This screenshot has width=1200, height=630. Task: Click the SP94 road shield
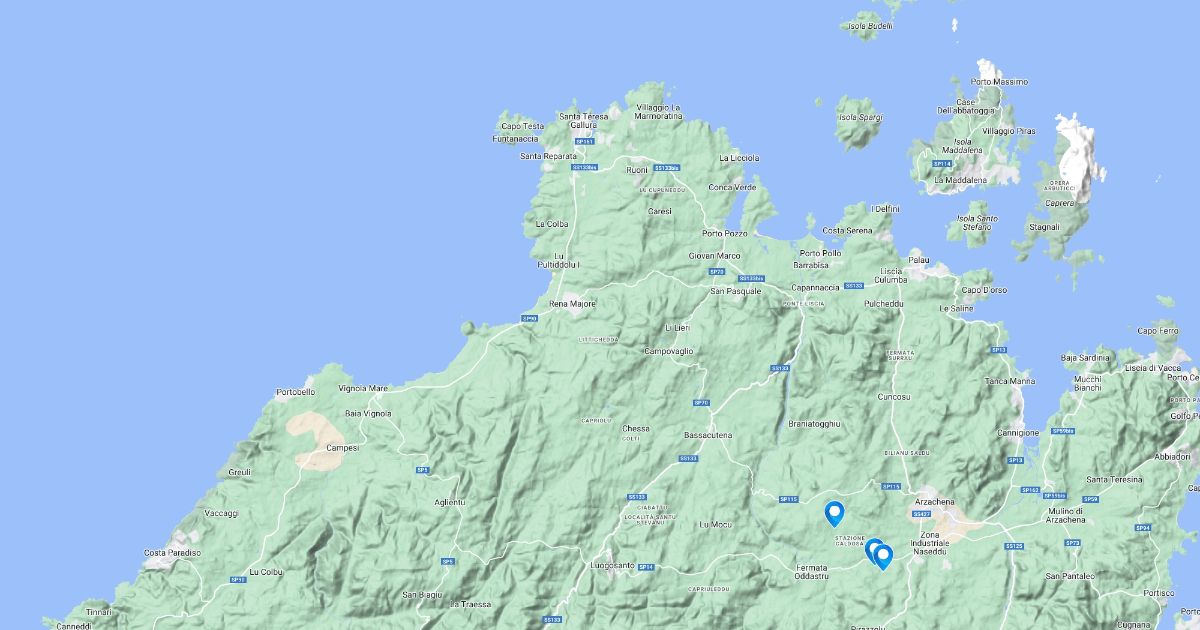1144,528
